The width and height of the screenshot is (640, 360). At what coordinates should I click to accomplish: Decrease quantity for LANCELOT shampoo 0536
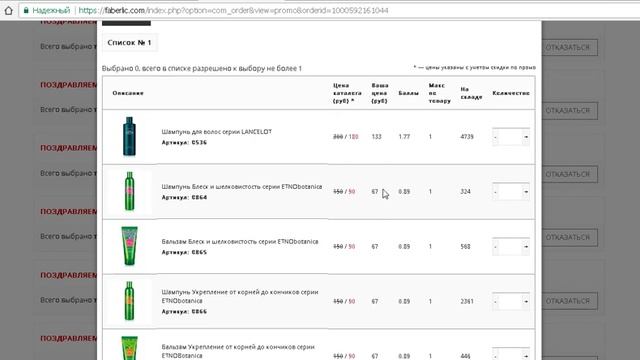[496, 137]
